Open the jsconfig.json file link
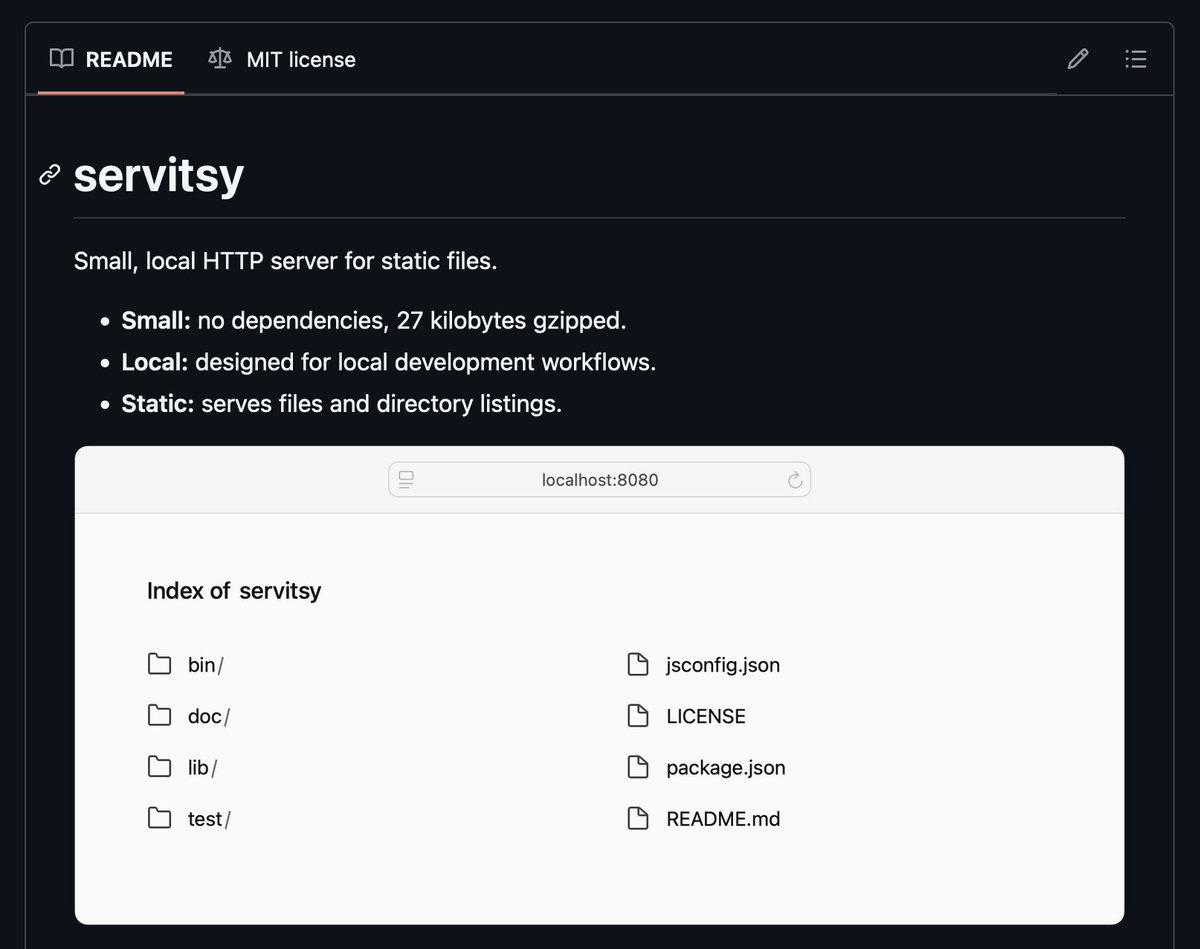This screenshot has height=949, width=1200. tap(723, 665)
